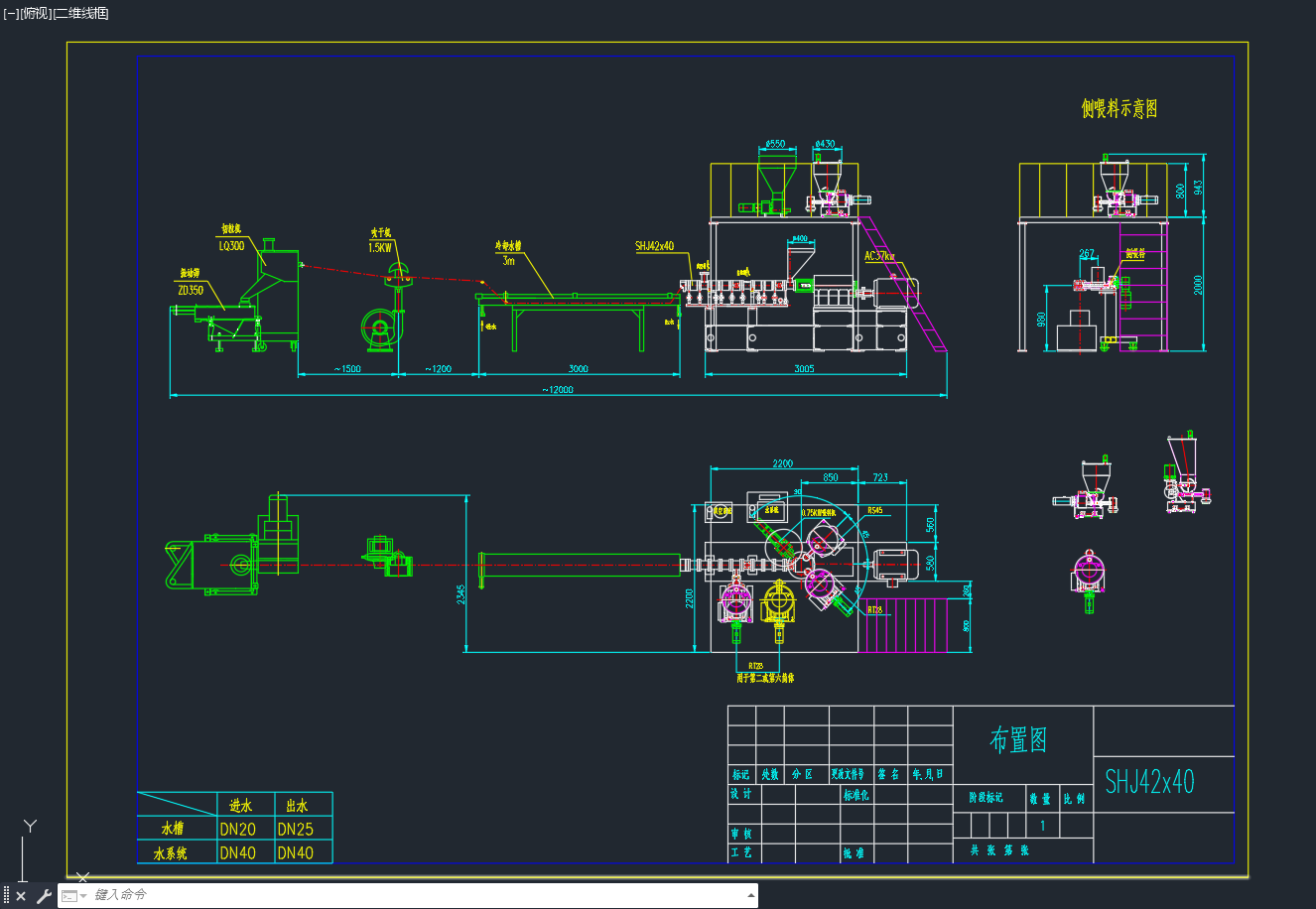
Task: Select the ø550 hopper diameter text
Action: [774, 144]
